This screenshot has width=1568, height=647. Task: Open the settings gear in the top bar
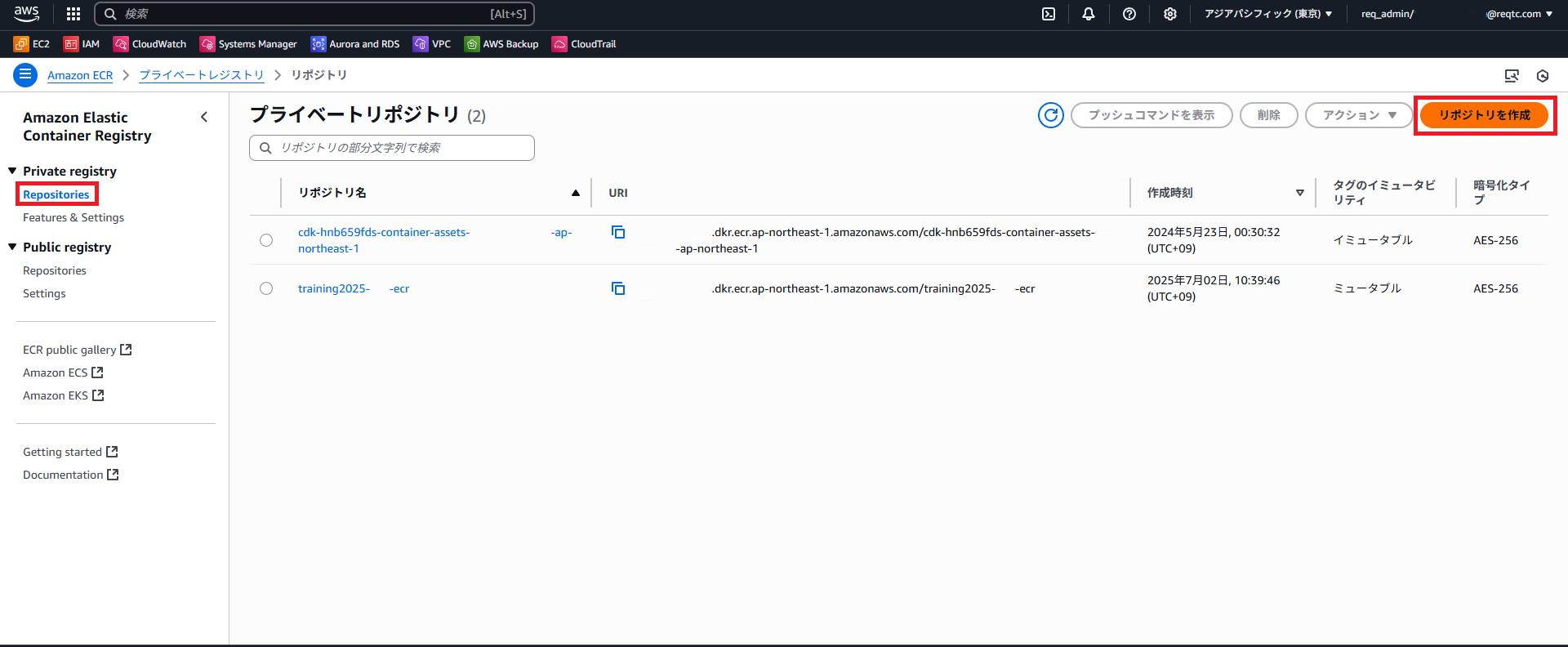pyautogui.click(x=1170, y=14)
